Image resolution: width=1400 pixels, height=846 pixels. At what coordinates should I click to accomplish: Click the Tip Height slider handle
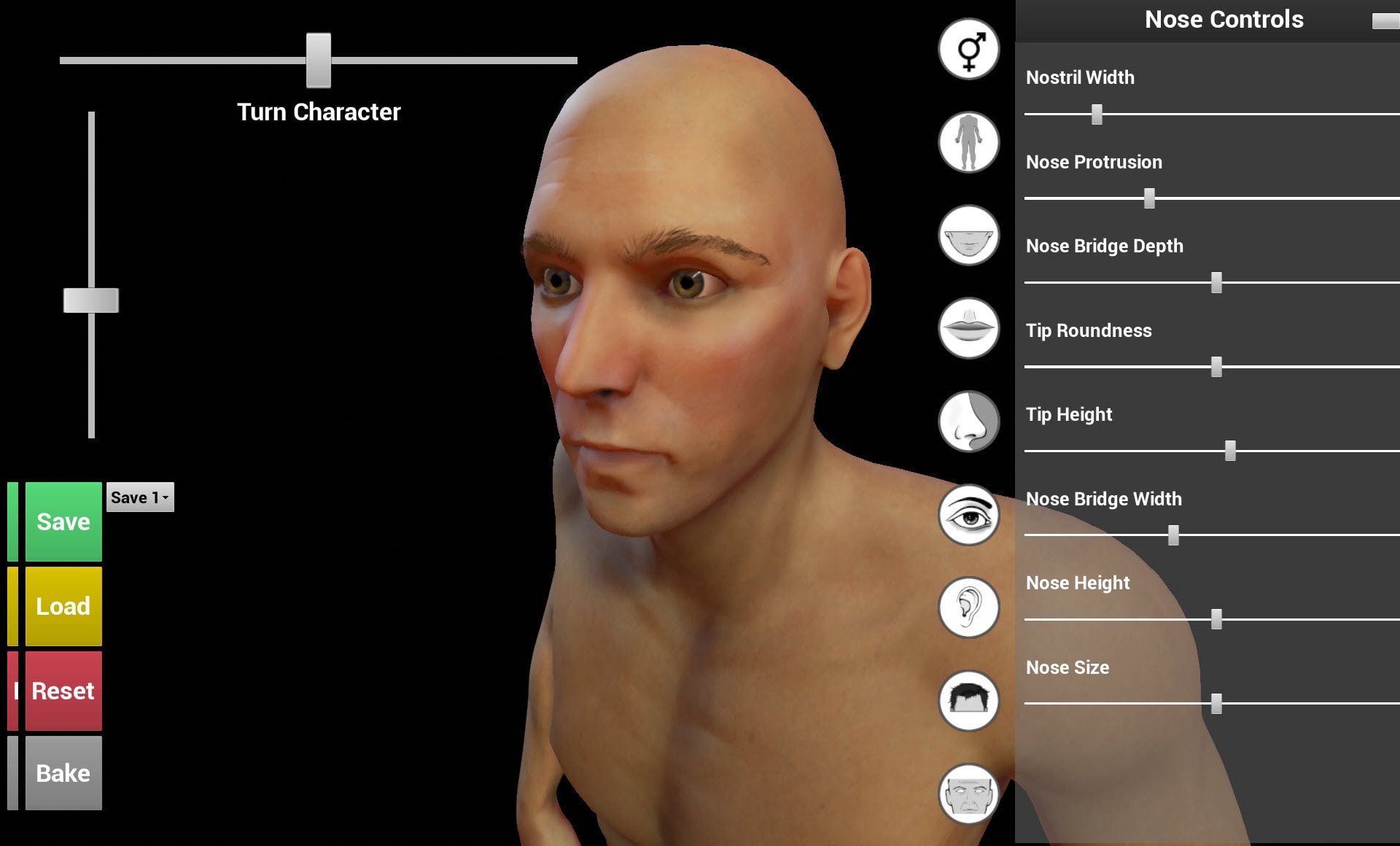(1230, 451)
